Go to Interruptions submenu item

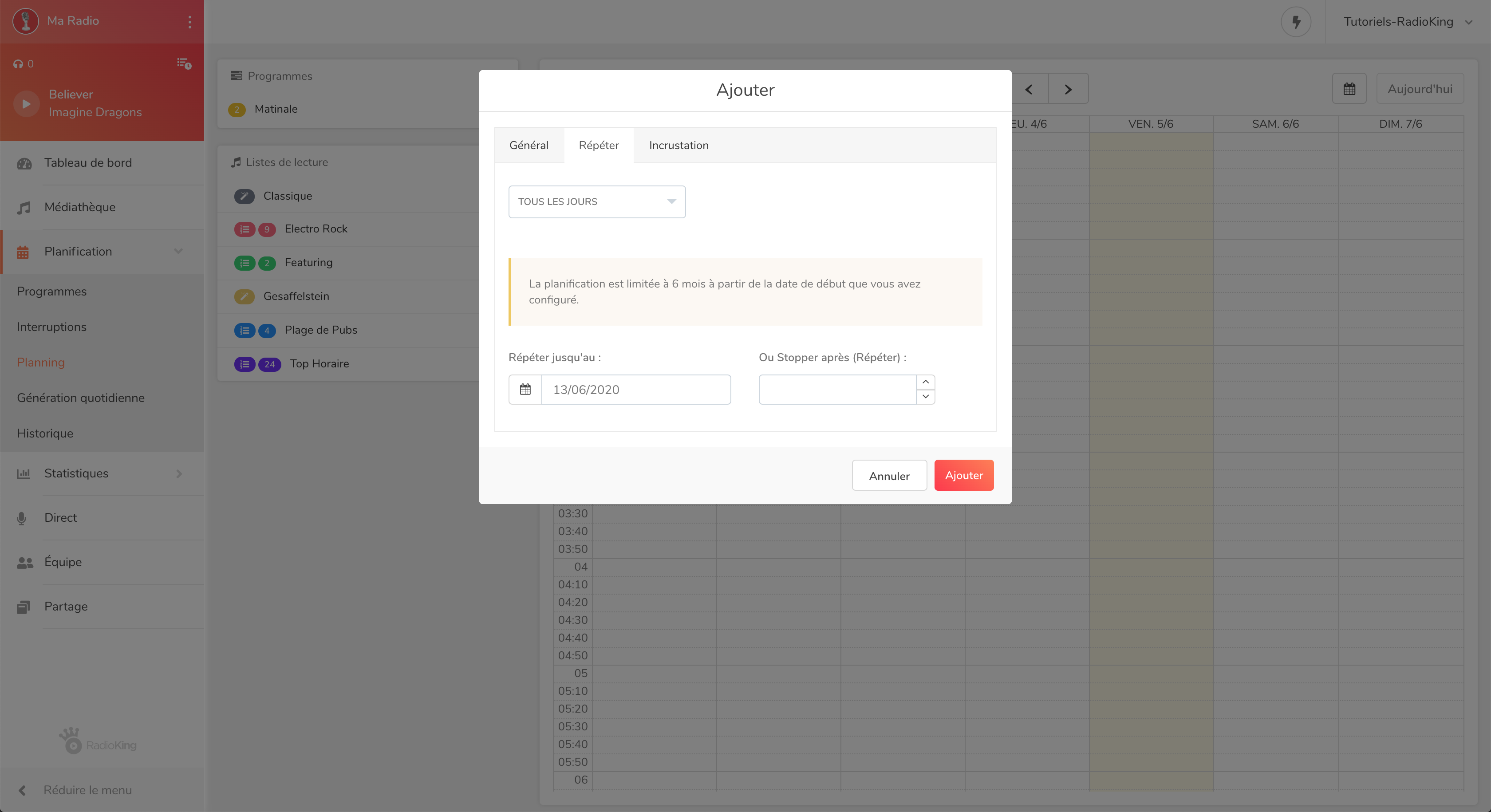click(x=51, y=327)
